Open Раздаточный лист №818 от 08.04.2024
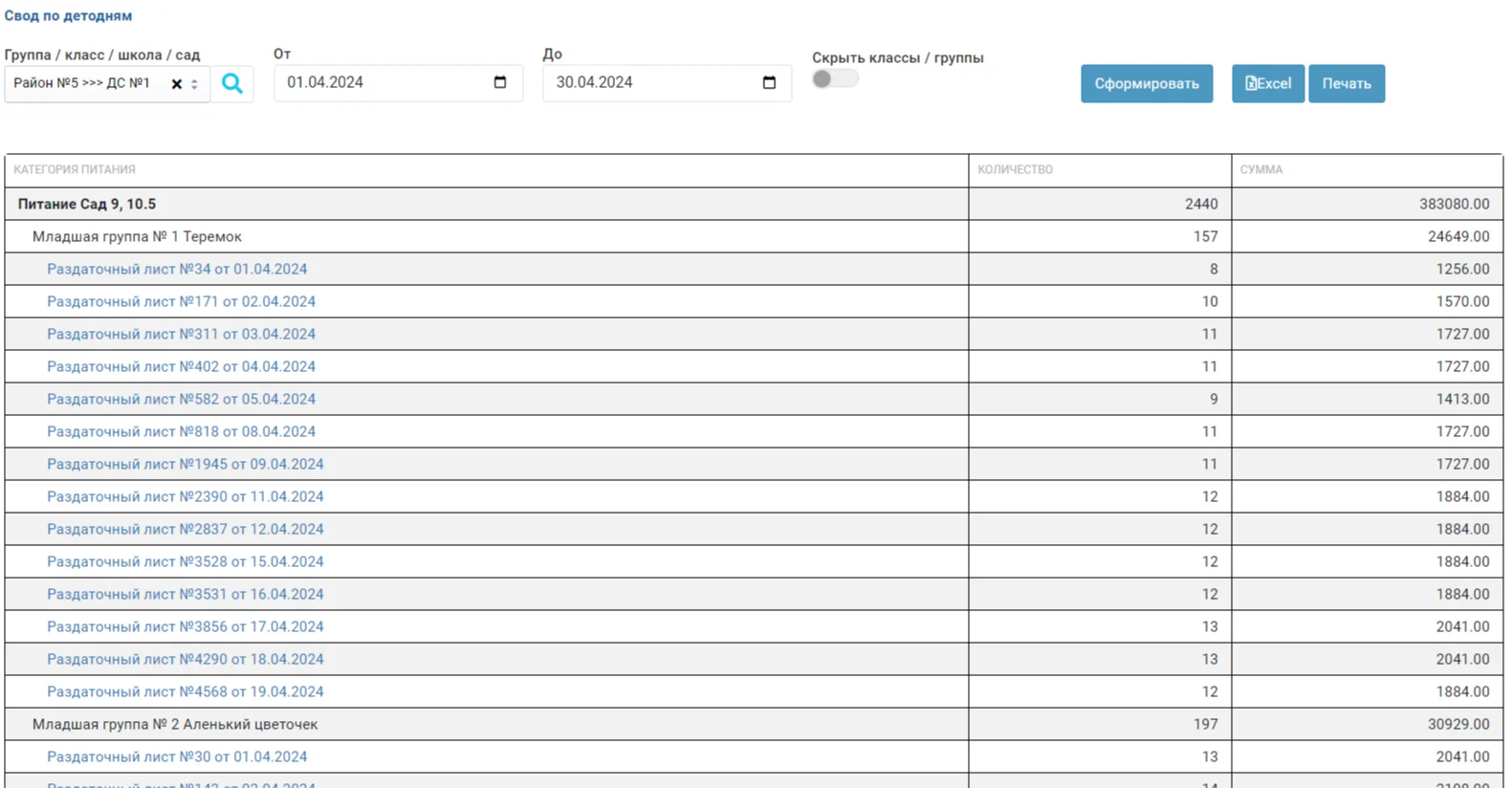This screenshot has height=788, width=1512. point(181,432)
